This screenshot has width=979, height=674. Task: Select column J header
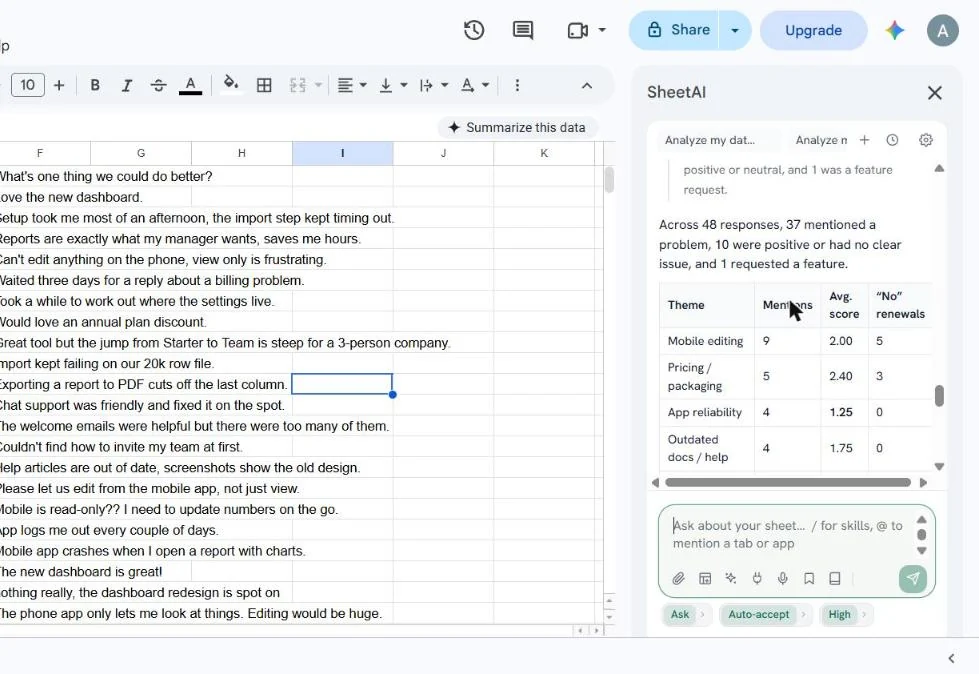[x=443, y=153]
